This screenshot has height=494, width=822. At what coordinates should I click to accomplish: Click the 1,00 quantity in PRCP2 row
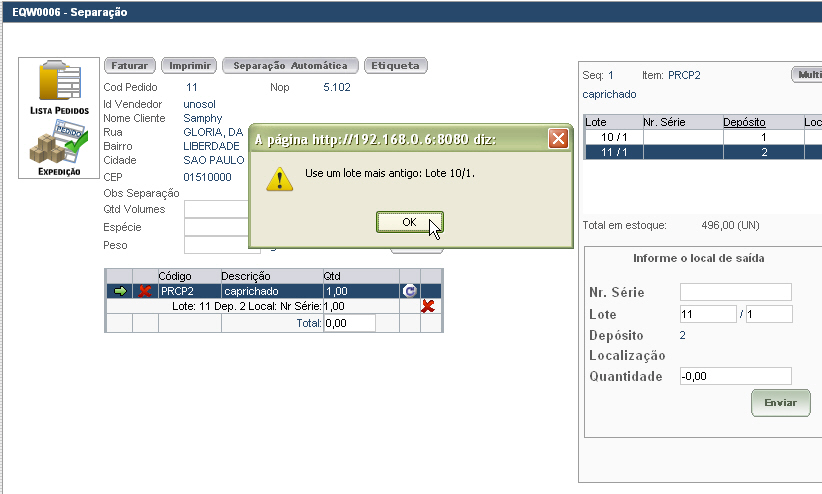click(337, 291)
